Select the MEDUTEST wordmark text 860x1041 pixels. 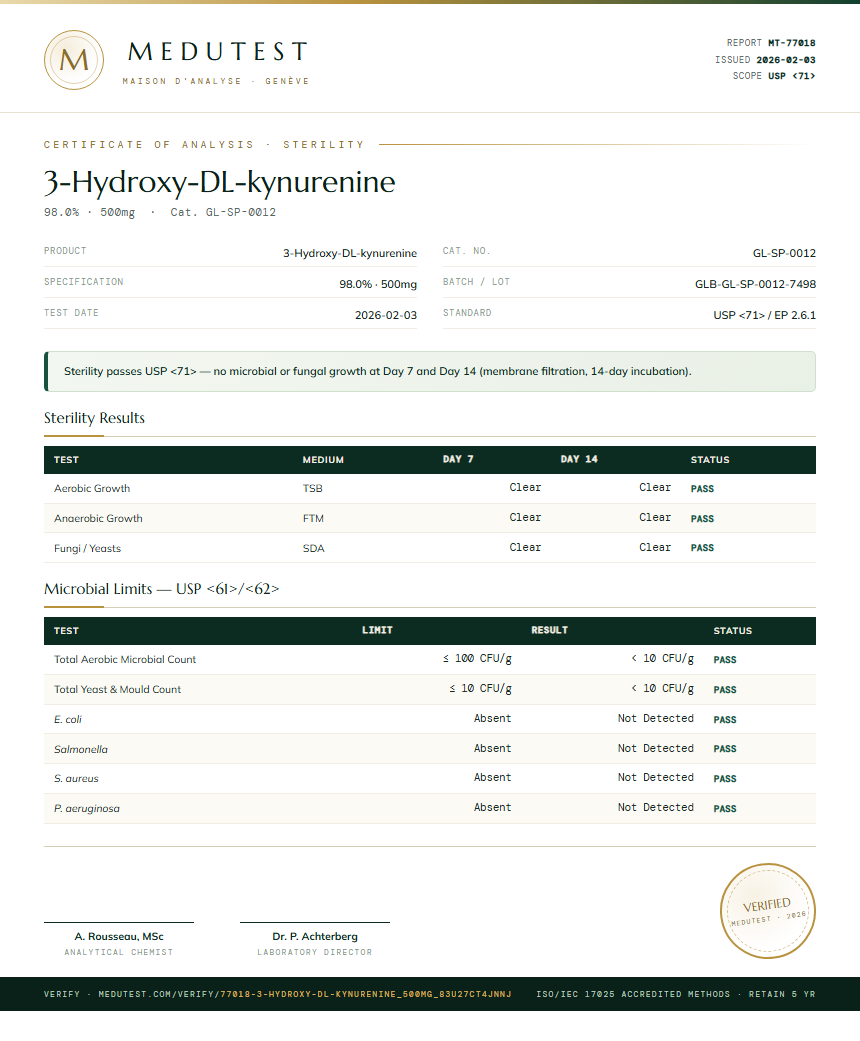[x=218, y=52]
